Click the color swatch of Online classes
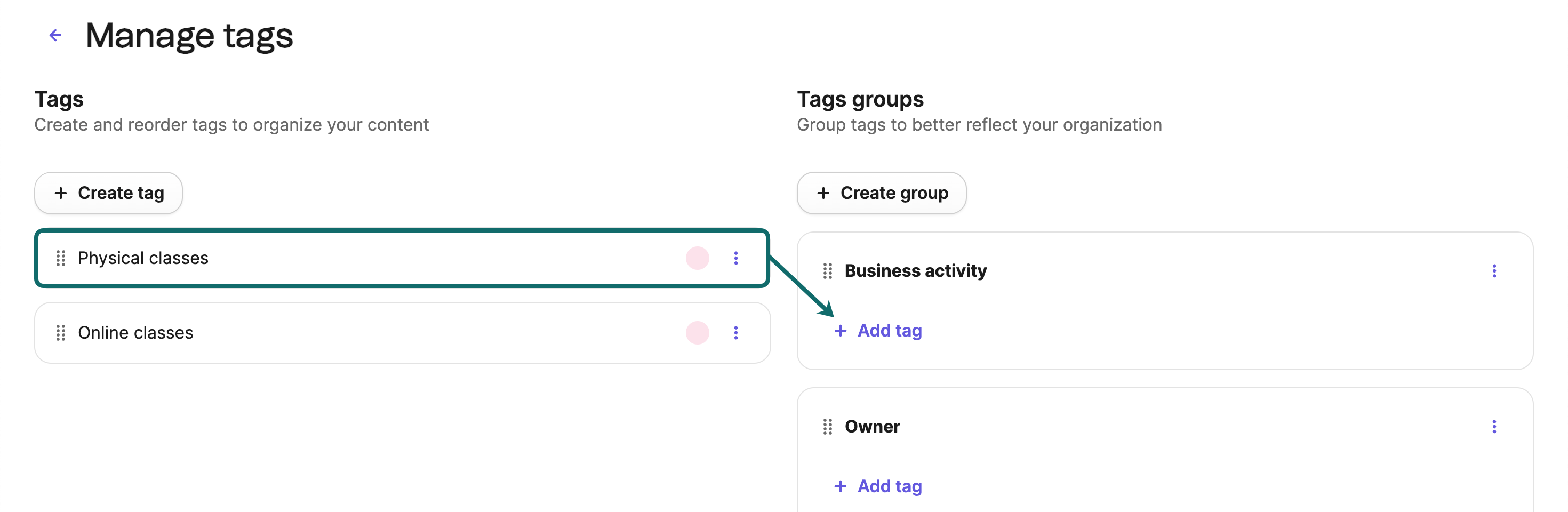1568x512 pixels. point(697,333)
